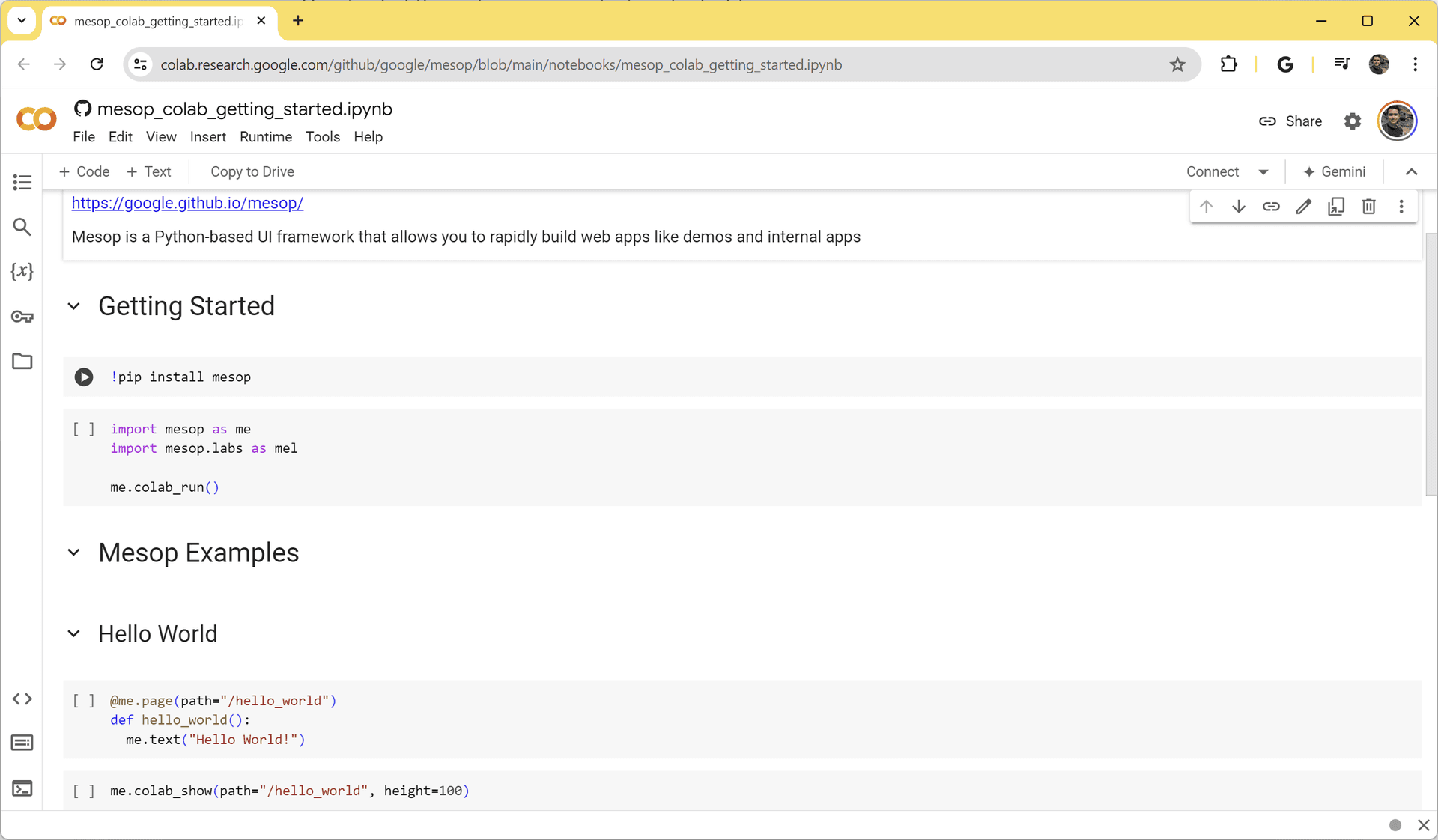Image resolution: width=1438 pixels, height=840 pixels.
Task: Collapse the Hello World section
Action: (x=73, y=633)
